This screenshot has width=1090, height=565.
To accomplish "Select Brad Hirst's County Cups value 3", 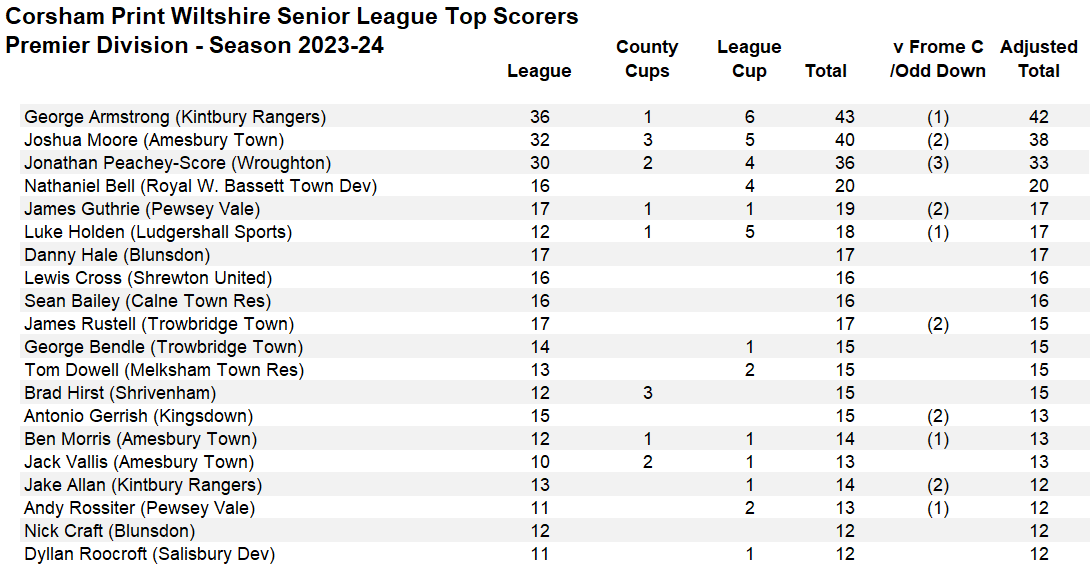I will [x=647, y=393].
